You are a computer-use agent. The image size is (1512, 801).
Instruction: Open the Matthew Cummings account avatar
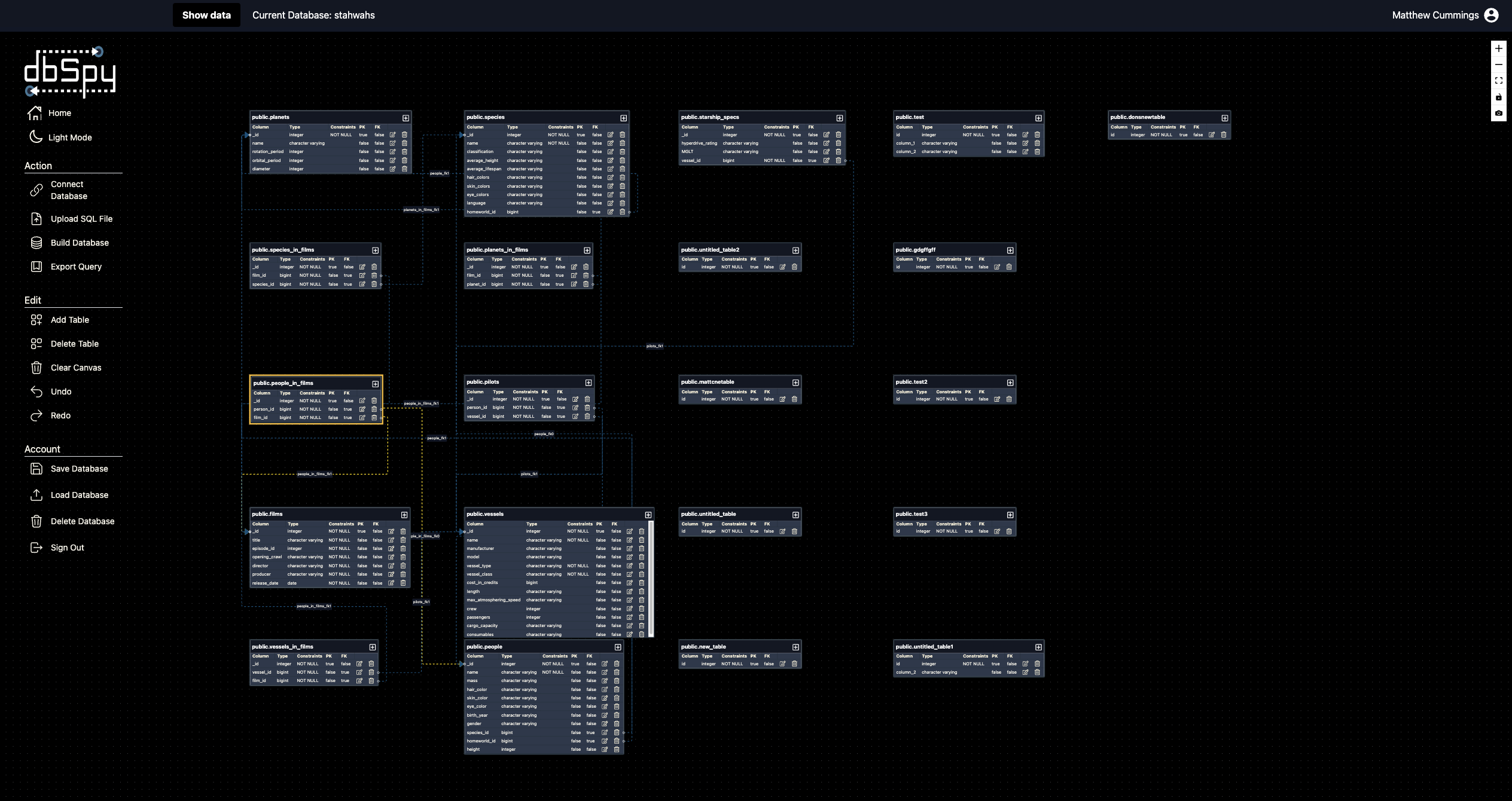click(1492, 15)
